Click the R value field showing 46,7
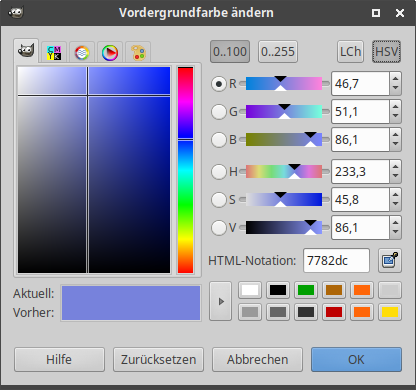The width and height of the screenshot is (416, 390). 360,84
